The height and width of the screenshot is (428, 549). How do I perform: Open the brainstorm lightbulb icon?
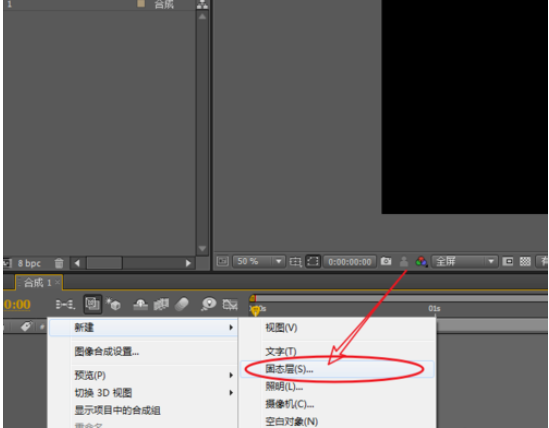coord(208,304)
